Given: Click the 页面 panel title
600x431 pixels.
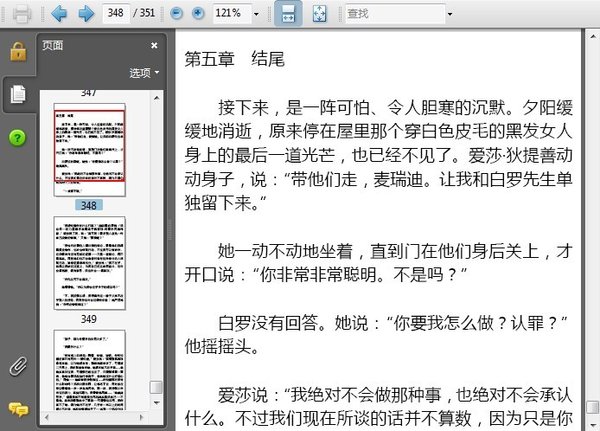Looking at the screenshot, I should [52, 45].
